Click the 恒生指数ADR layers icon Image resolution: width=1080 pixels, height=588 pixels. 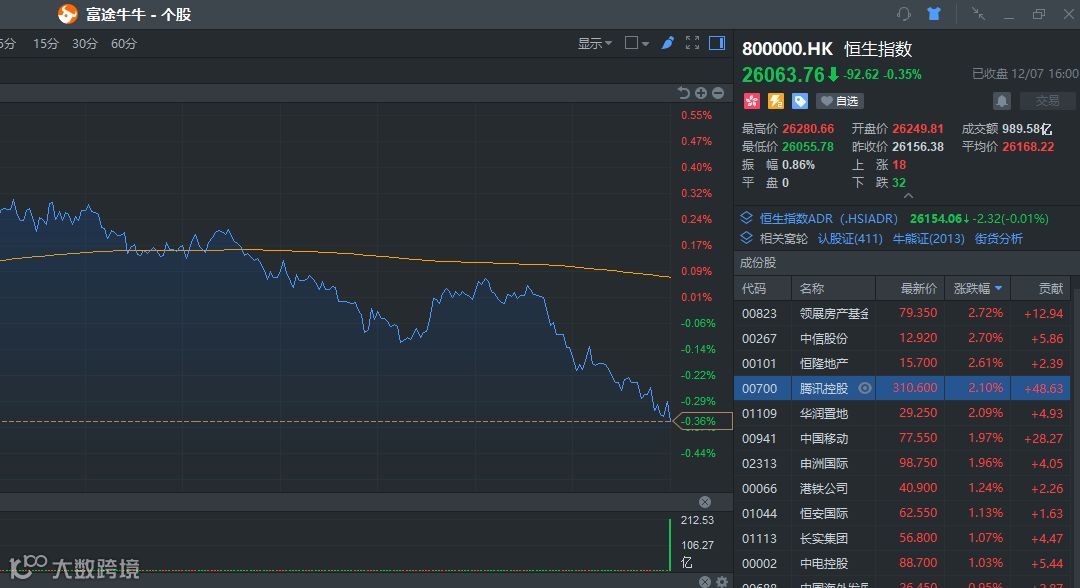click(x=747, y=218)
